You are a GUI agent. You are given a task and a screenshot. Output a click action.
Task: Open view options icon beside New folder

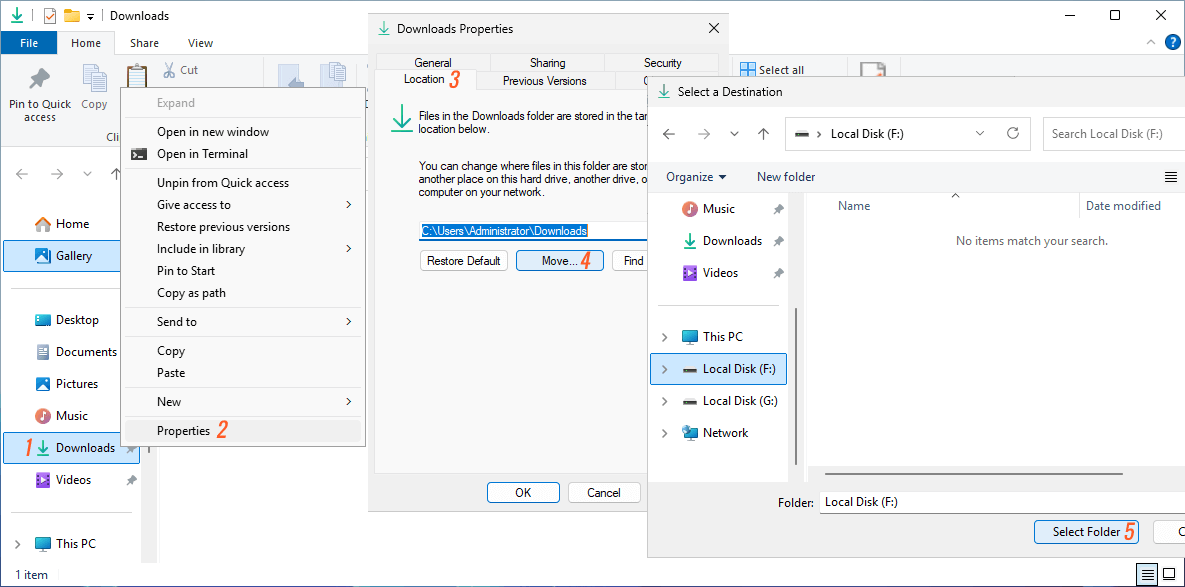[x=1171, y=177]
